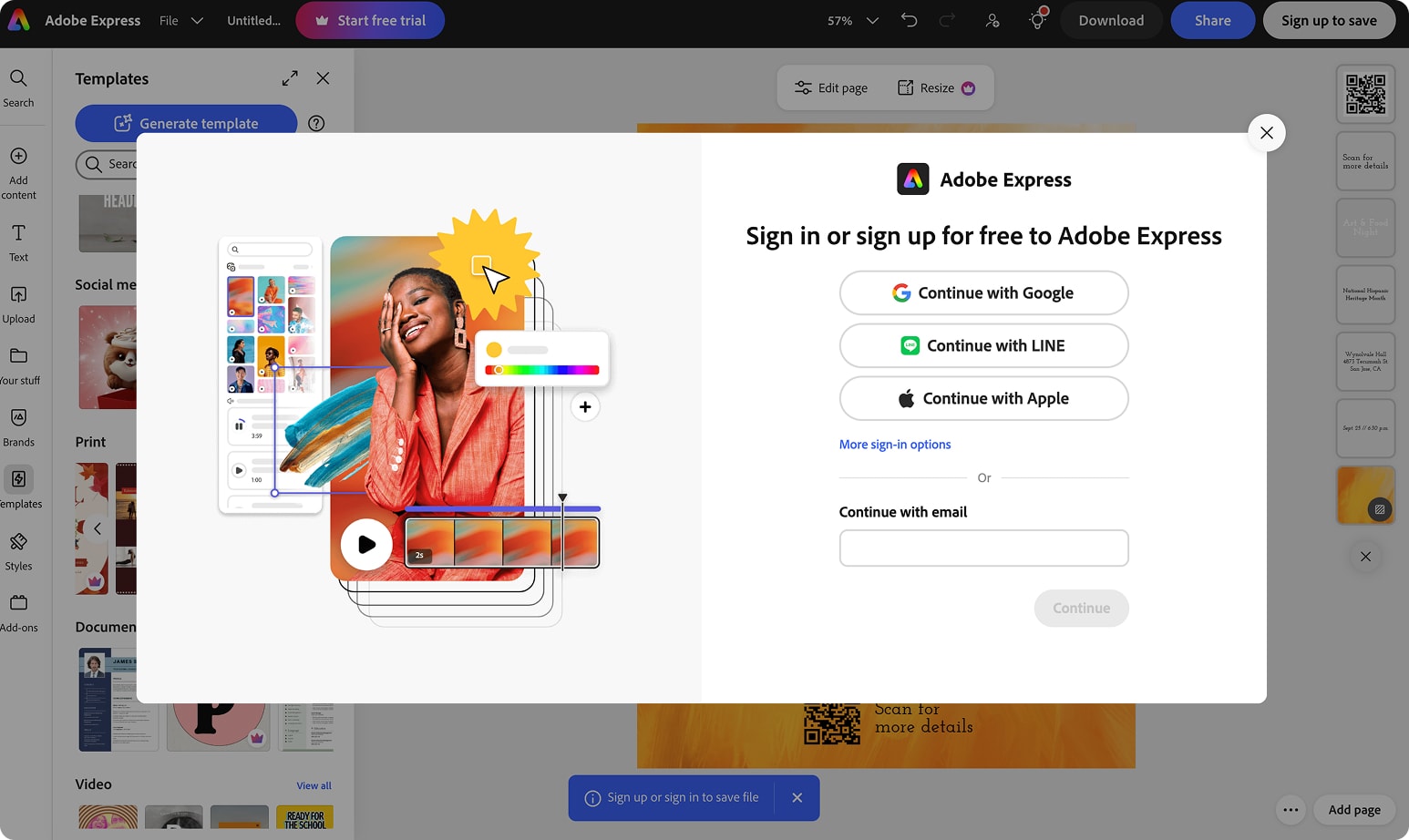Open the Styles panel
The image size is (1409, 840).
pyautogui.click(x=18, y=552)
